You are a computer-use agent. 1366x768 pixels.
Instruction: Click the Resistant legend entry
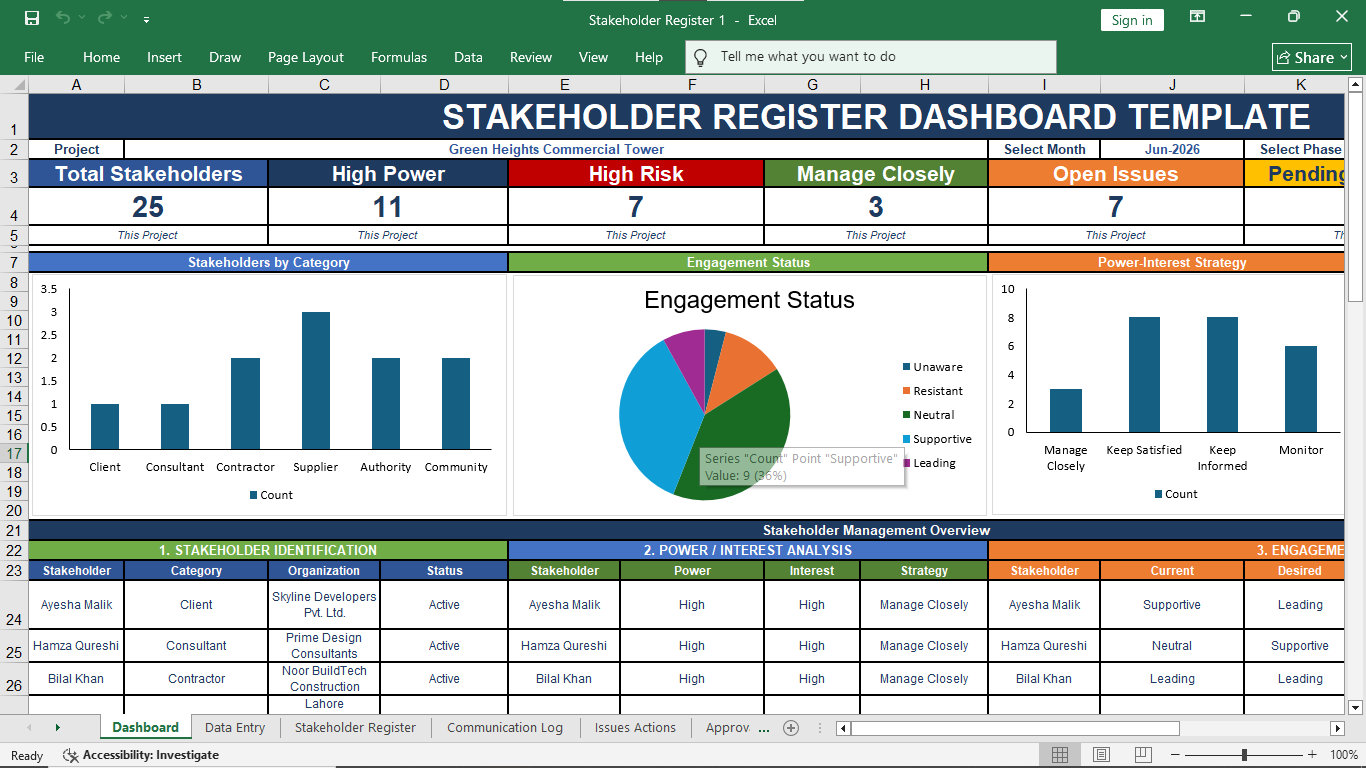pyautogui.click(x=933, y=391)
